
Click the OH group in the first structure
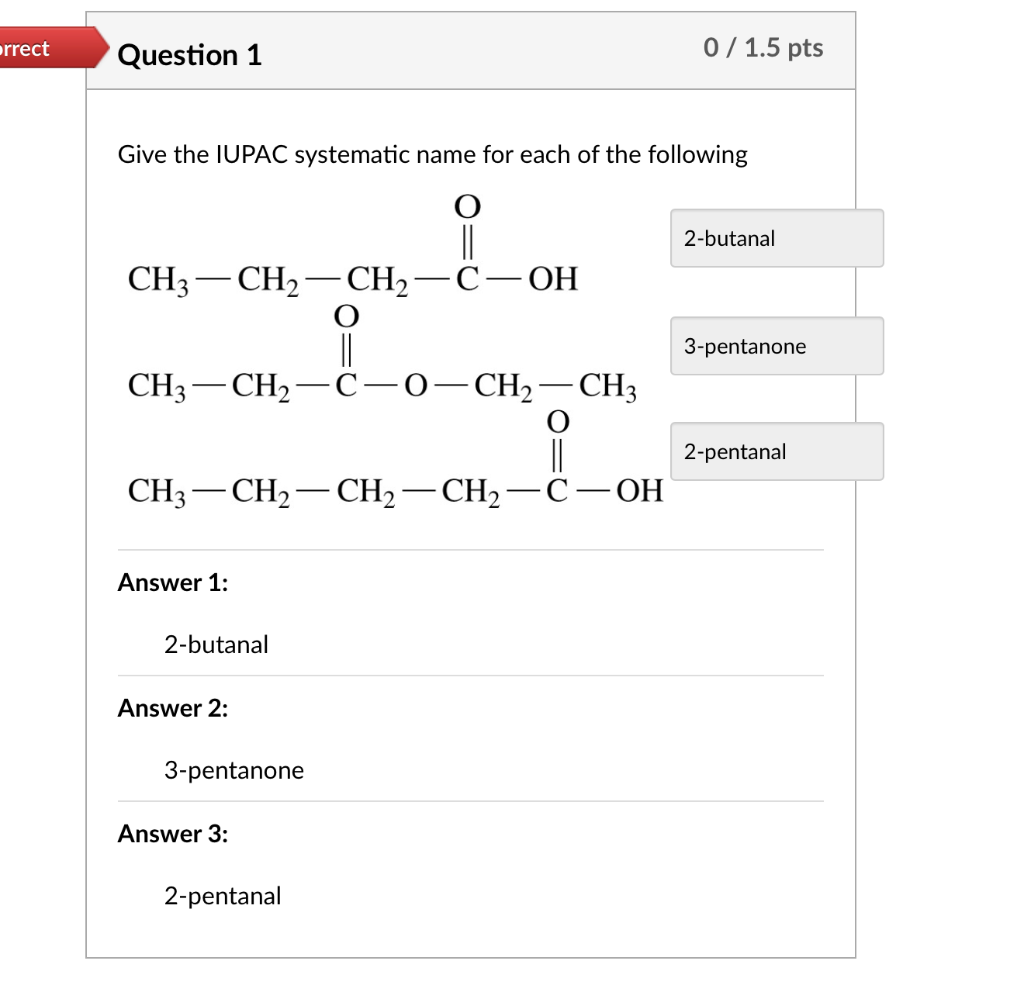[x=553, y=279]
